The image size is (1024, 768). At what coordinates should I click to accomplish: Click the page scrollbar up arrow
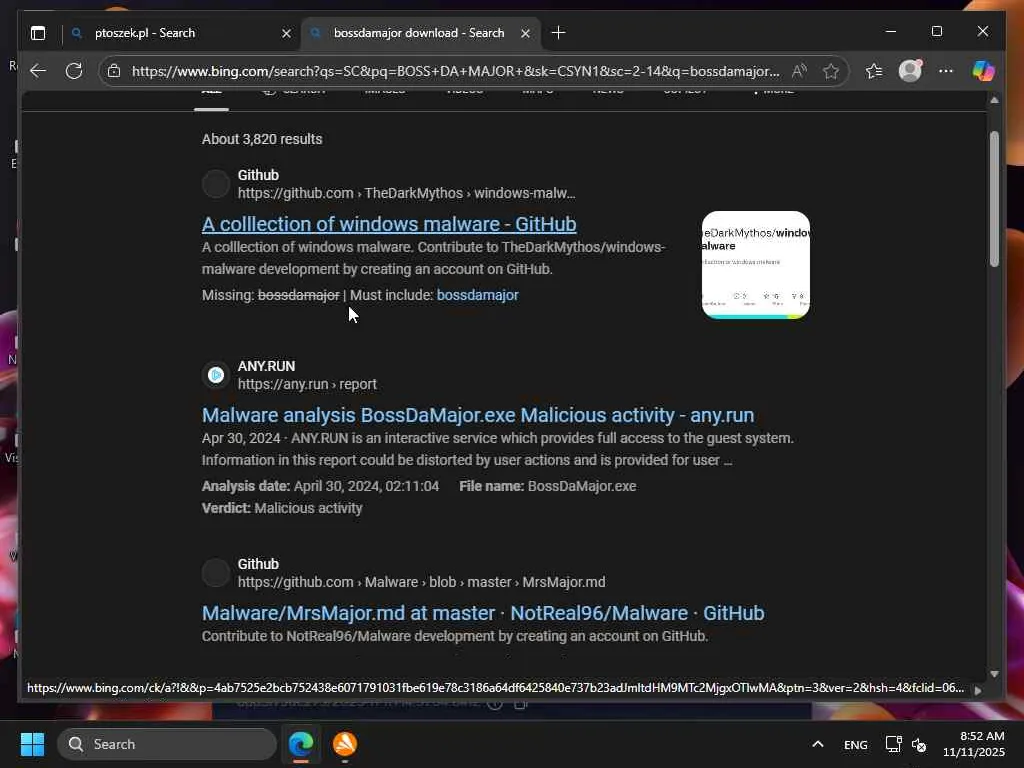[994, 101]
